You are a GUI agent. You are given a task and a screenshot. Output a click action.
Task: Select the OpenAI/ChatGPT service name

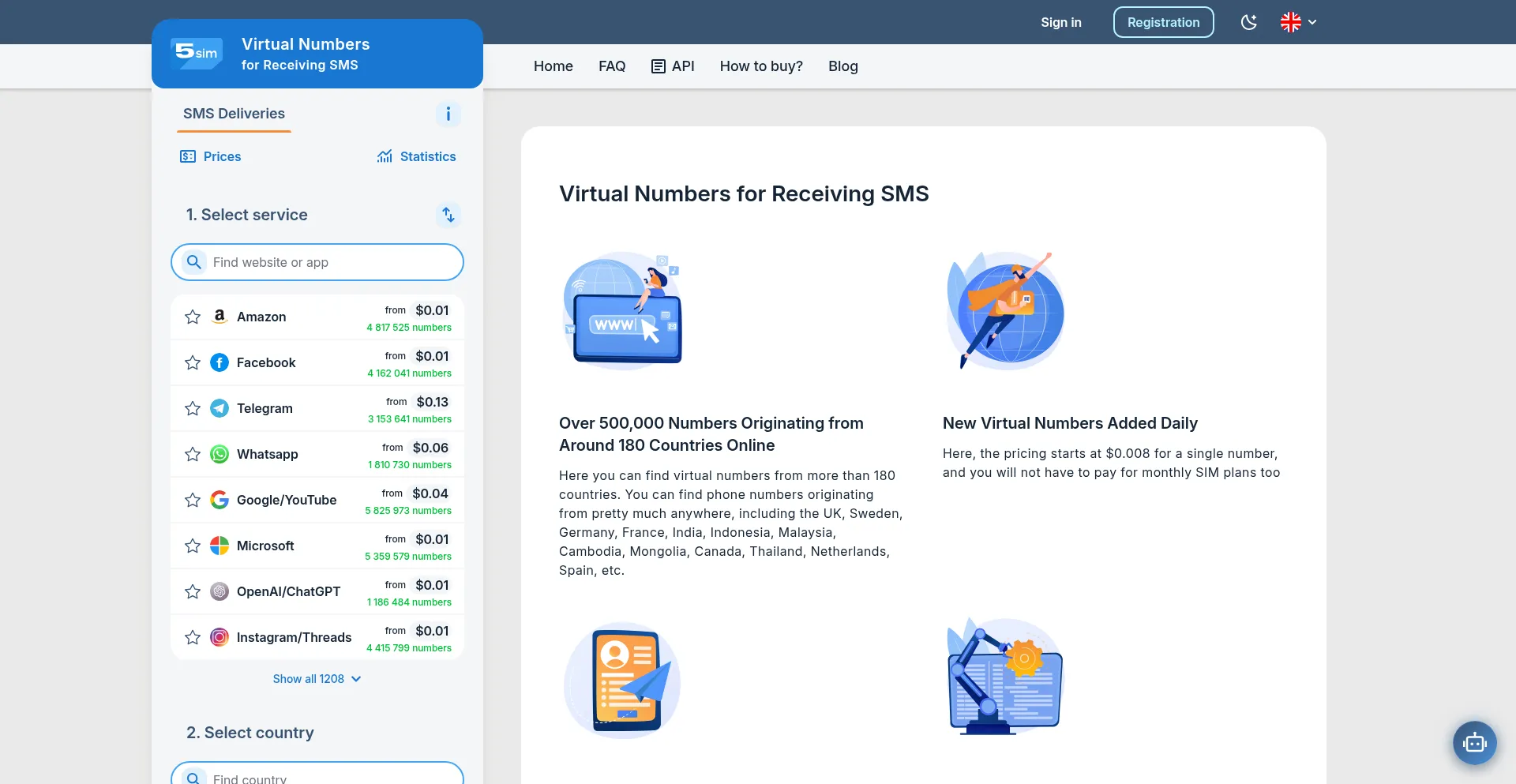coord(289,591)
